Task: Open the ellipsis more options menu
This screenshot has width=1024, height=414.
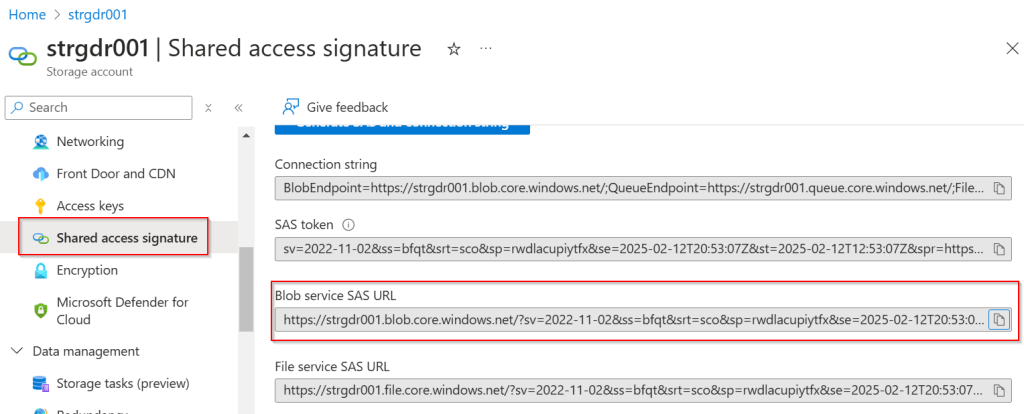Action: [x=486, y=49]
